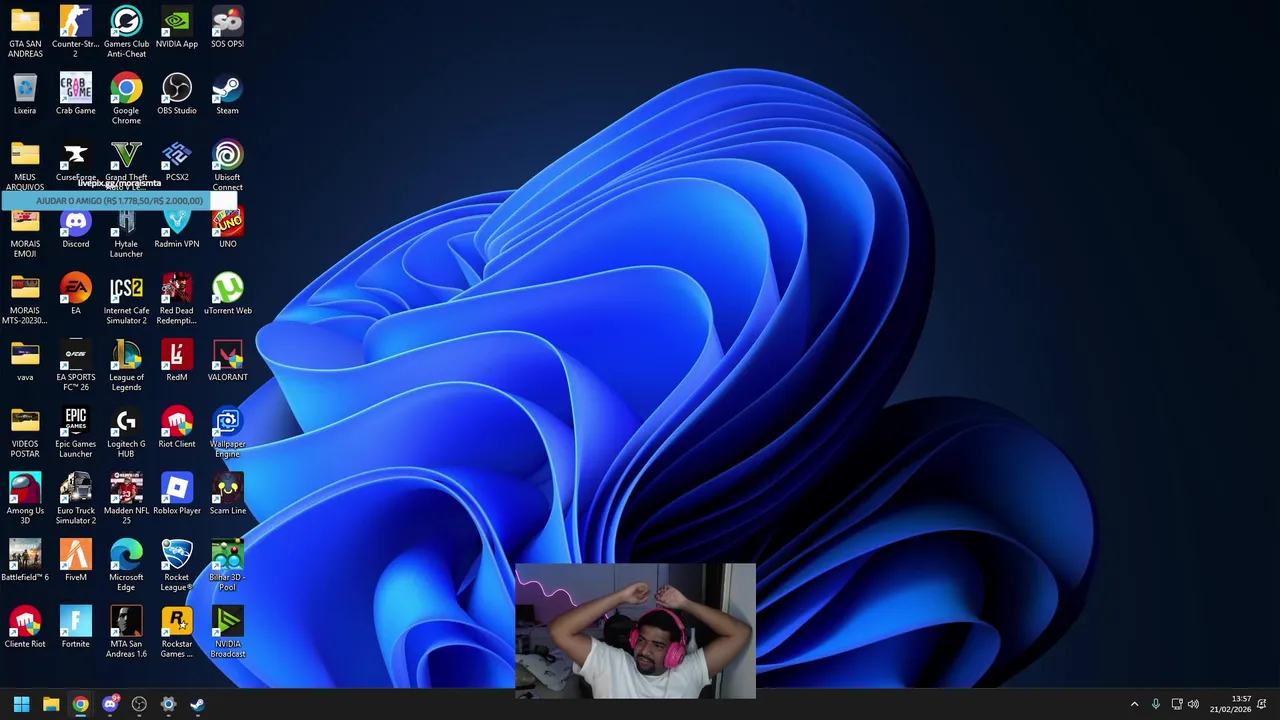Open the Ubisoft Connect shortcut
Viewport: 1280px width, 720px height.
click(227, 165)
